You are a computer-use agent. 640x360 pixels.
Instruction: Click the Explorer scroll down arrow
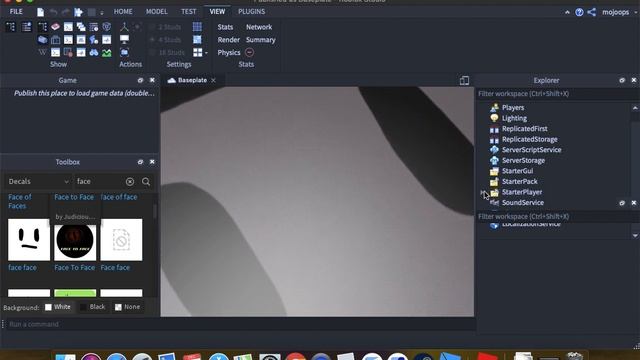coord(635,236)
